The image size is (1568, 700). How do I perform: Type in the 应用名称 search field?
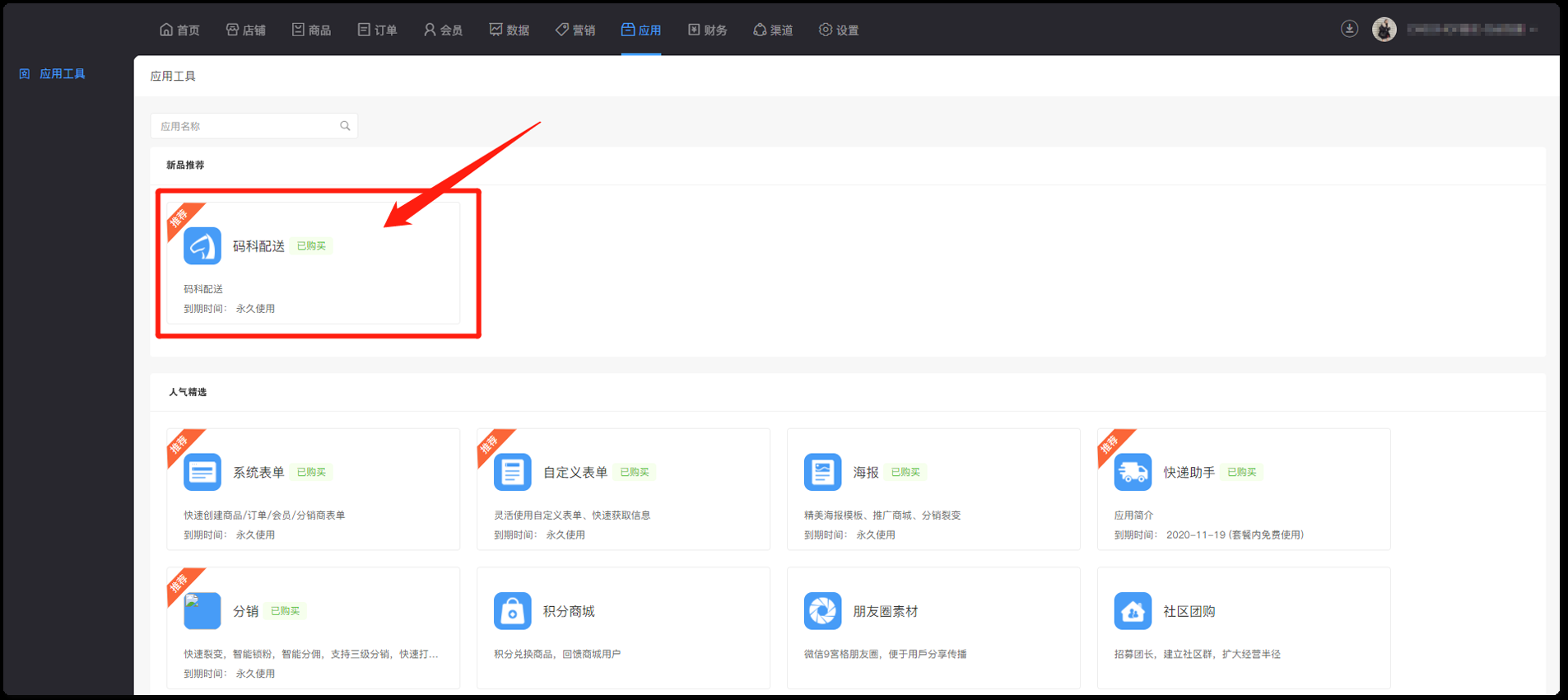(247, 126)
